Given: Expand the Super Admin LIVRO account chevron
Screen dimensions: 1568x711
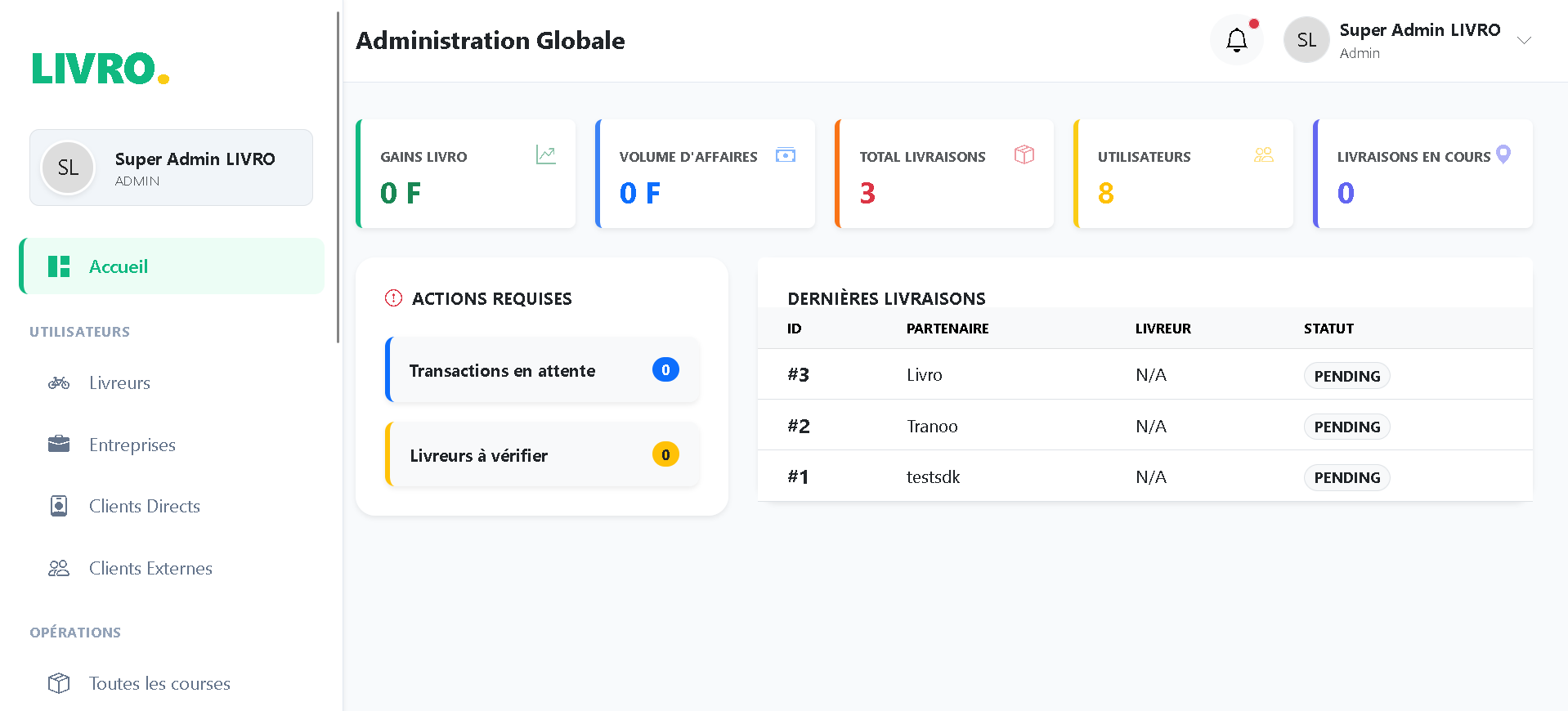Looking at the screenshot, I should (1524, 40).
